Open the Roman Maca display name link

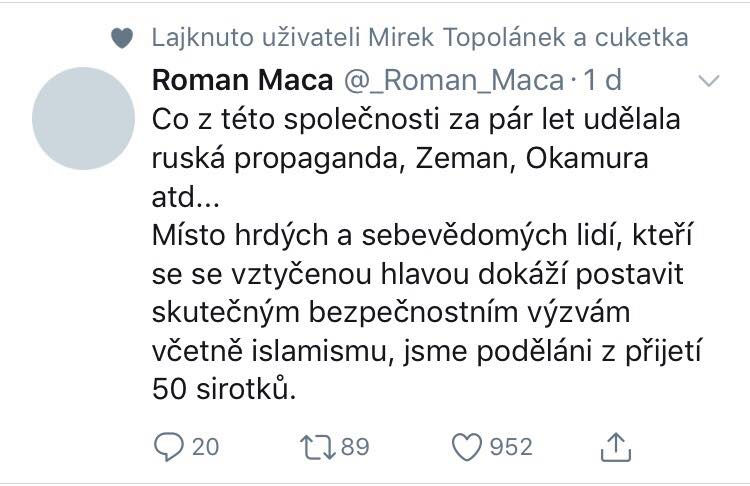[243, 79]
